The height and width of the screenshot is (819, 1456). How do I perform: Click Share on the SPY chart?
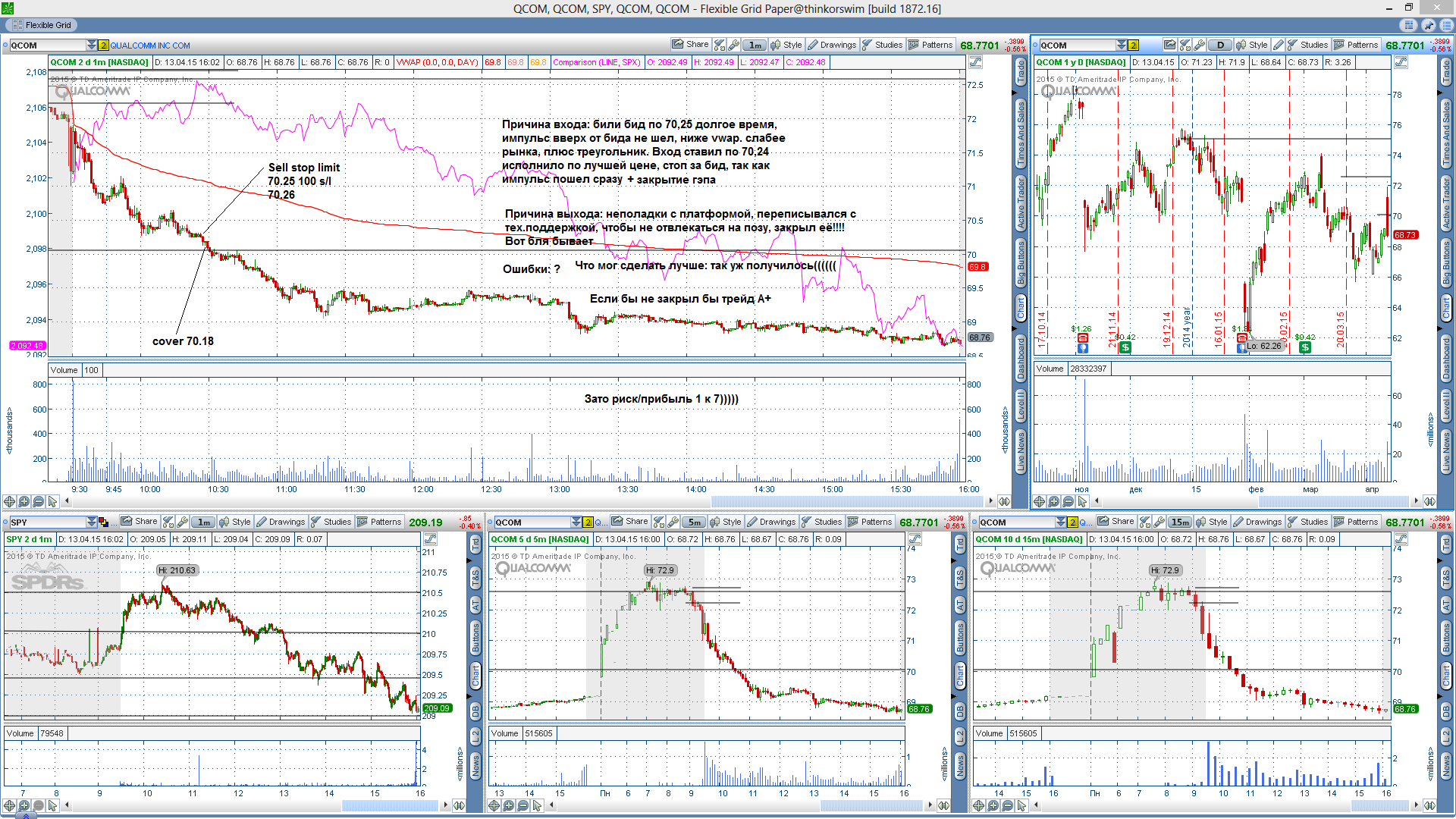140,522
